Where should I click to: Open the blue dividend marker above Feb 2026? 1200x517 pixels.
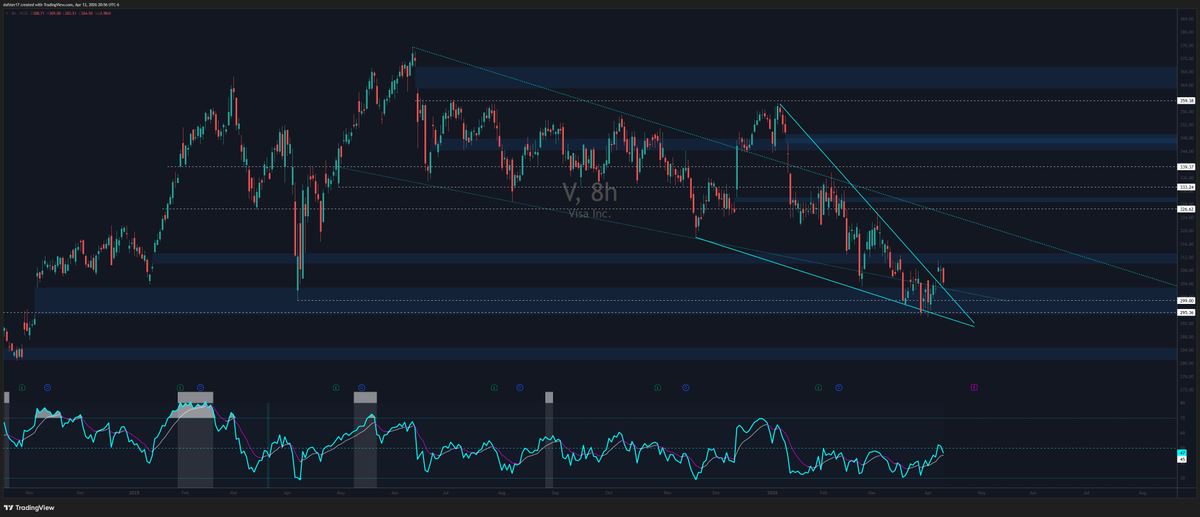click(x=839, y=386)
